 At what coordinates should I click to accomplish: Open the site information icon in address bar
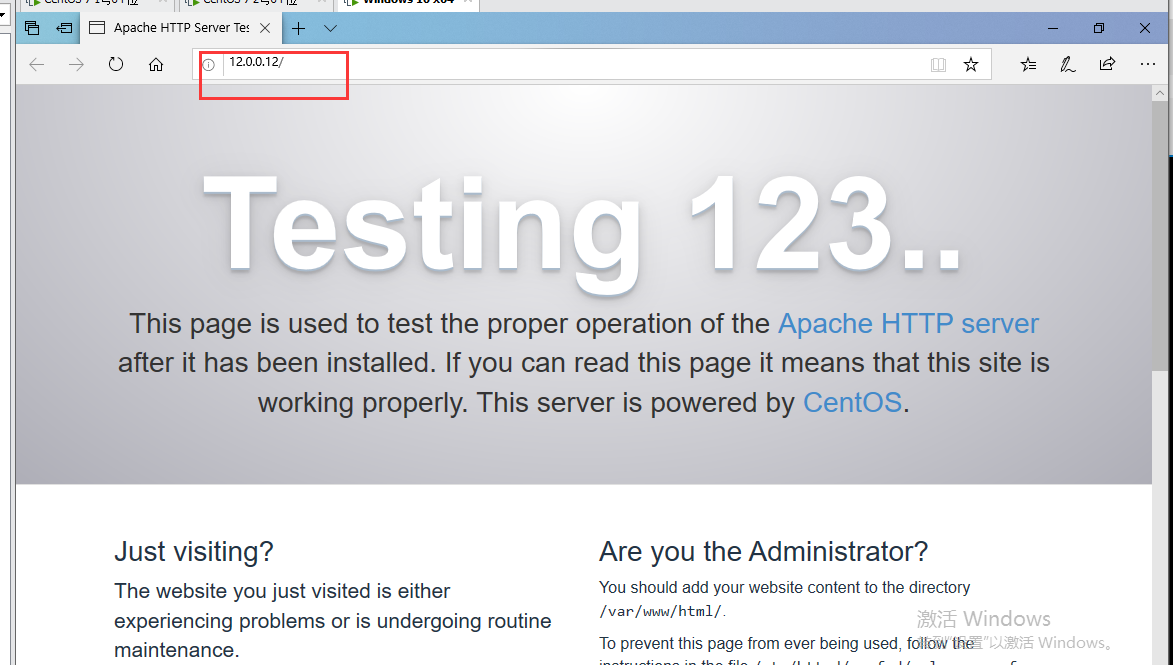[x=209, y=65]
